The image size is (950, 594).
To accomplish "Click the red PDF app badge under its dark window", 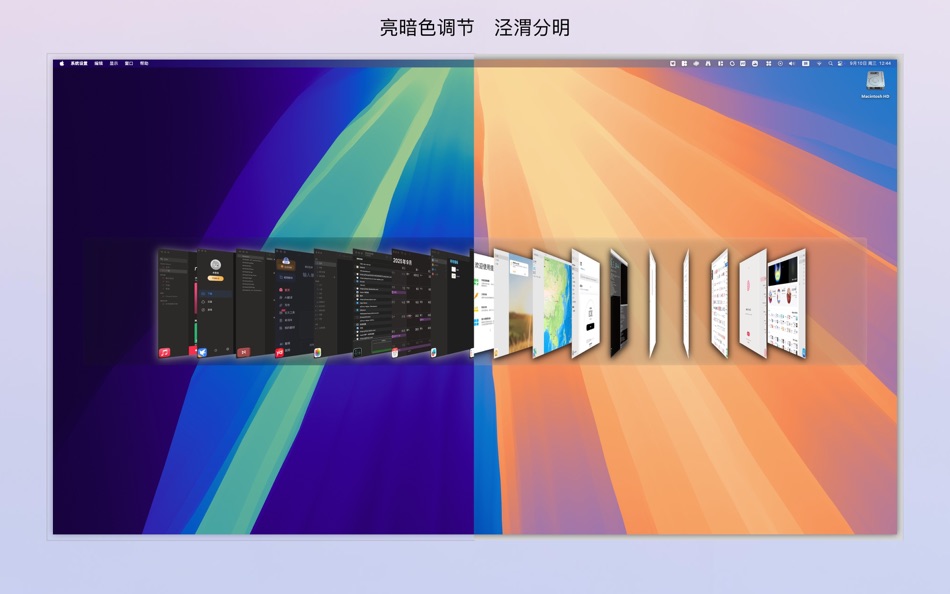I will (x=278, y=353).
